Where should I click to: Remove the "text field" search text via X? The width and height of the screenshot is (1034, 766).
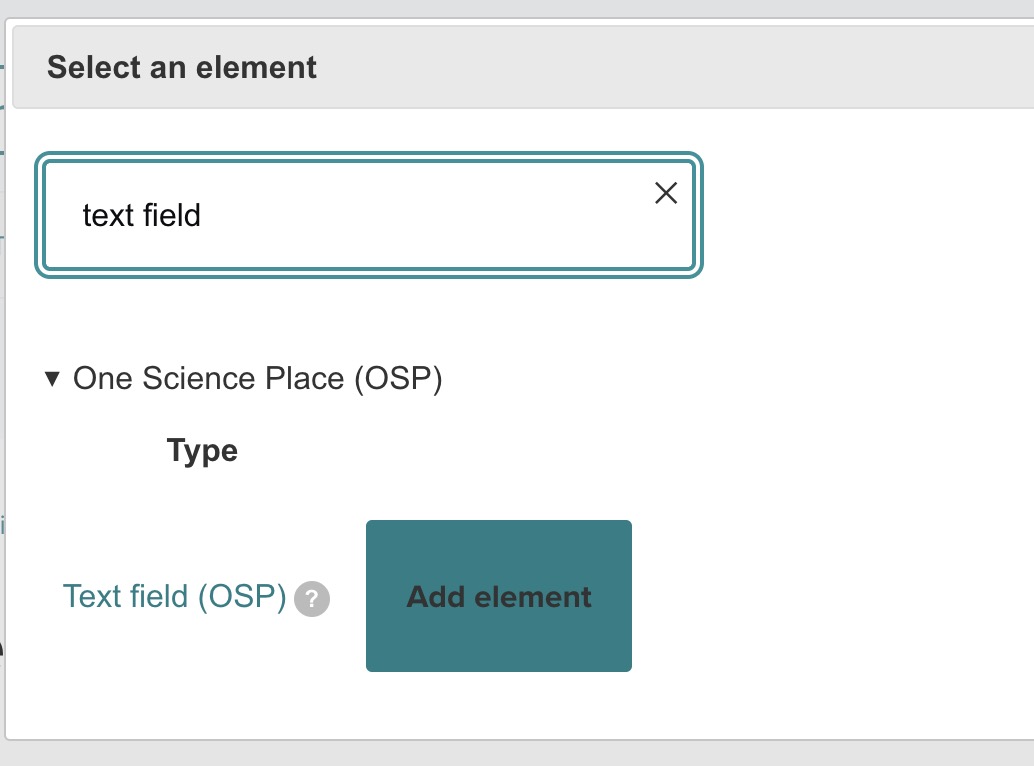[x=666, y=193]
